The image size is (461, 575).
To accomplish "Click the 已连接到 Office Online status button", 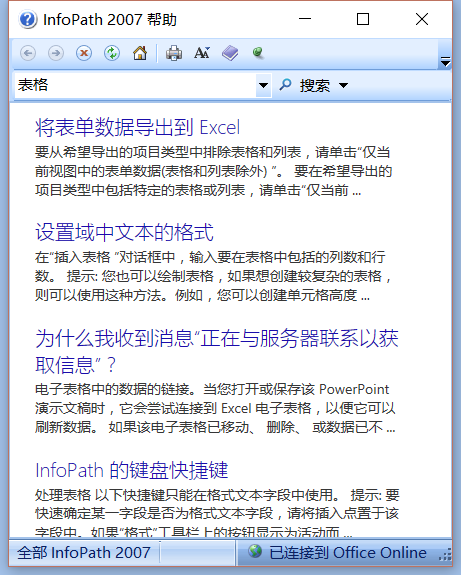I will [x=337, y=552].
